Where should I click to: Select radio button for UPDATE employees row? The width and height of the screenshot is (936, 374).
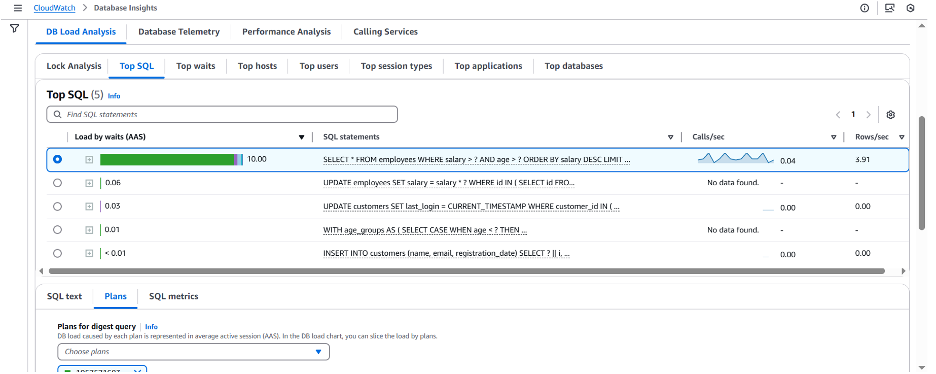(57, 183)
